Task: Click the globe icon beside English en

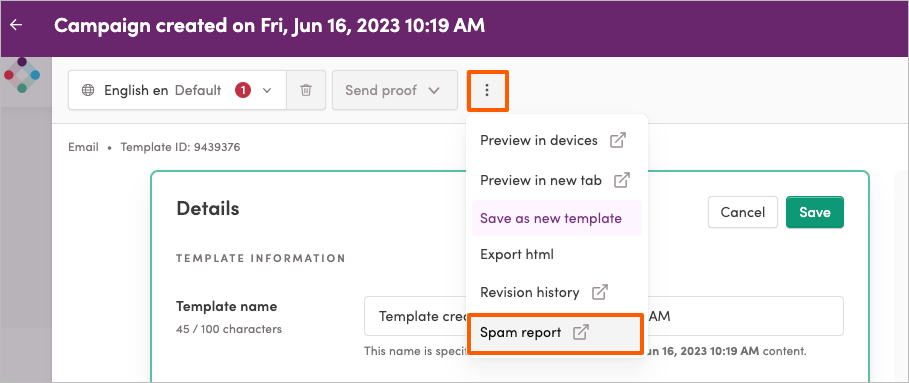Action: (x=88, y=90)
